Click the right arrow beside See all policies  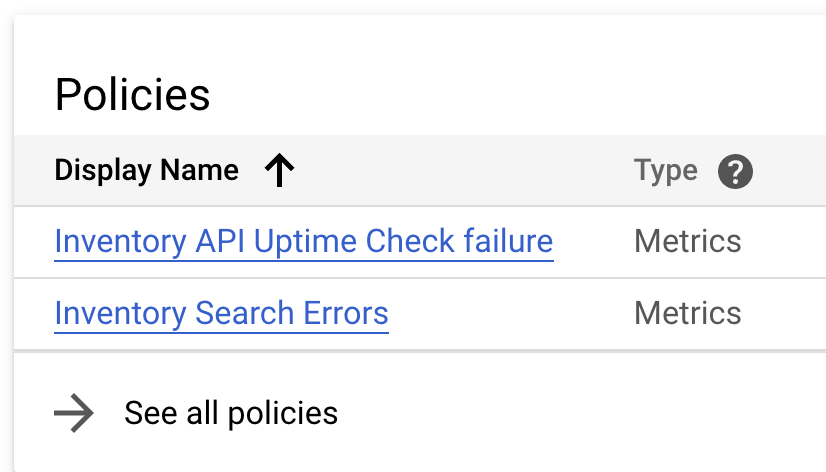tap(74, 413)
